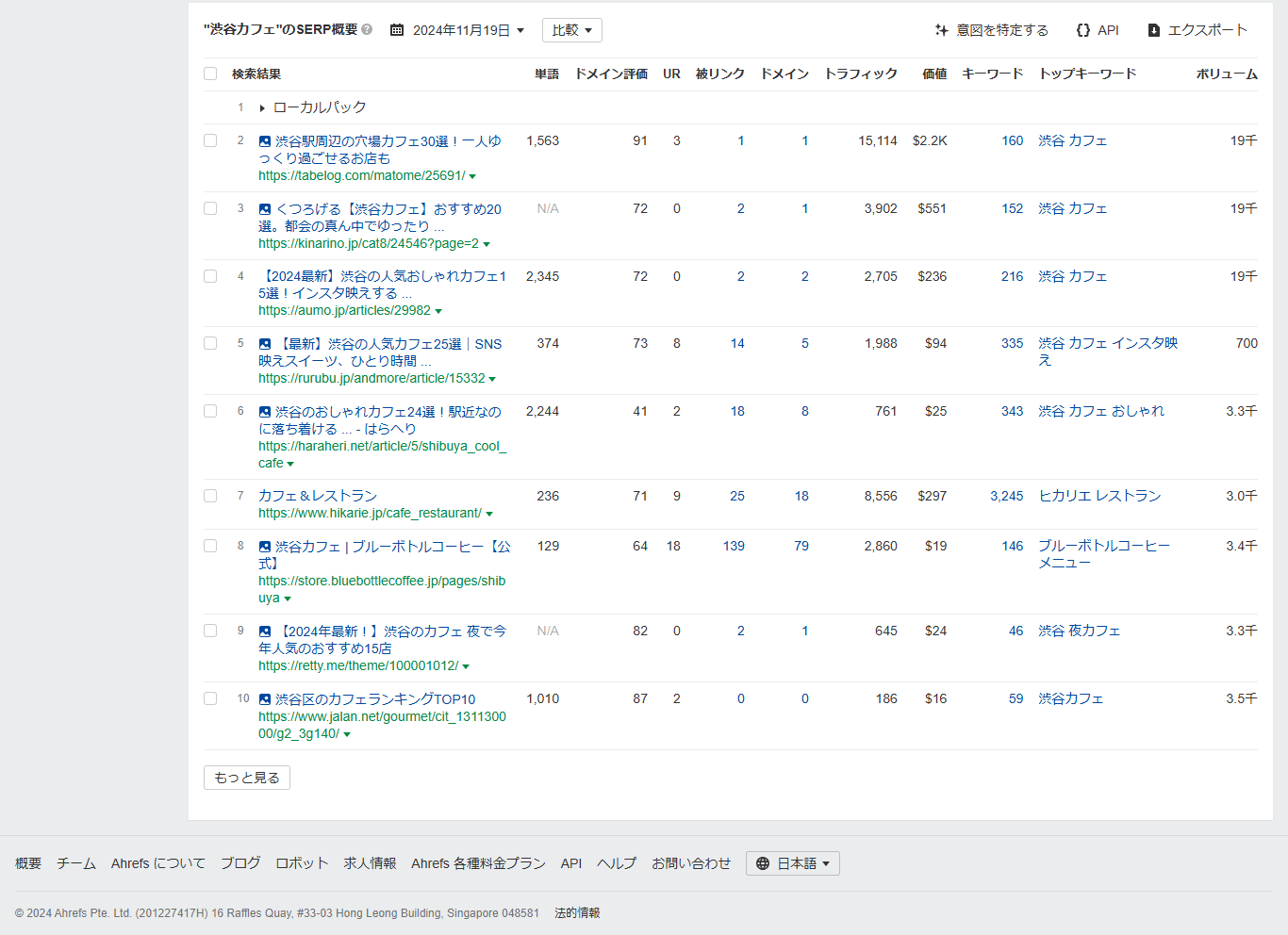
Task: Check the box for rurubu.jp result
Action: [x=210, y=343]
